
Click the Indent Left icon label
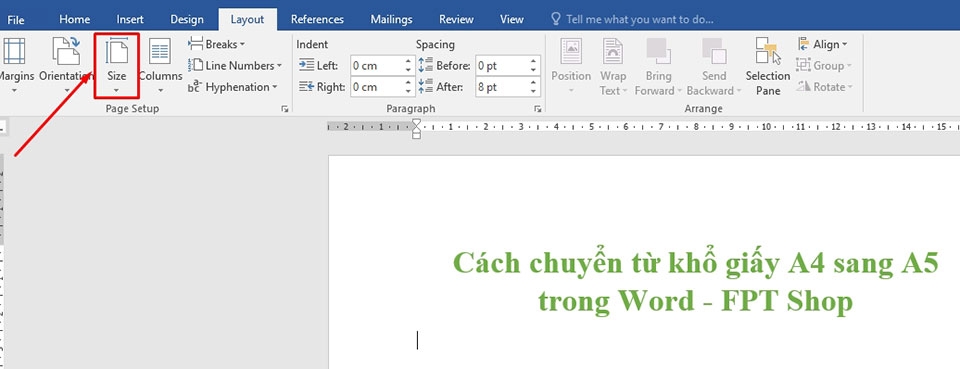[318, 65]
